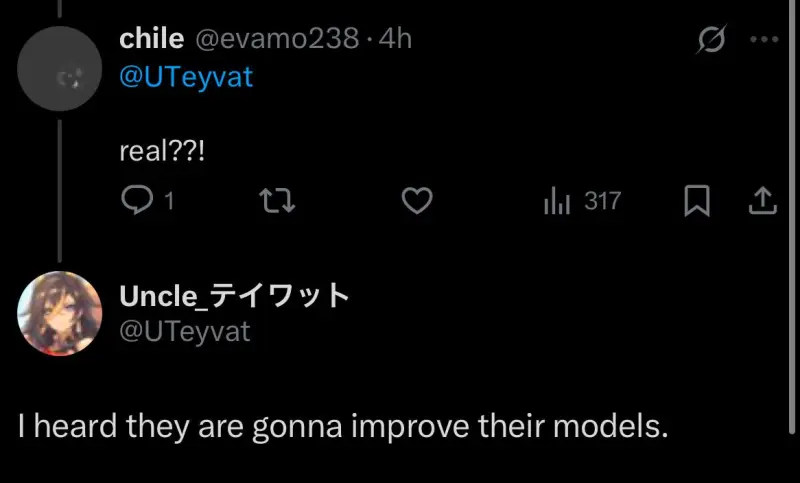This screenshot has height=483, width=800.
Task: Open the views bar chart icon
Action: 557,202
